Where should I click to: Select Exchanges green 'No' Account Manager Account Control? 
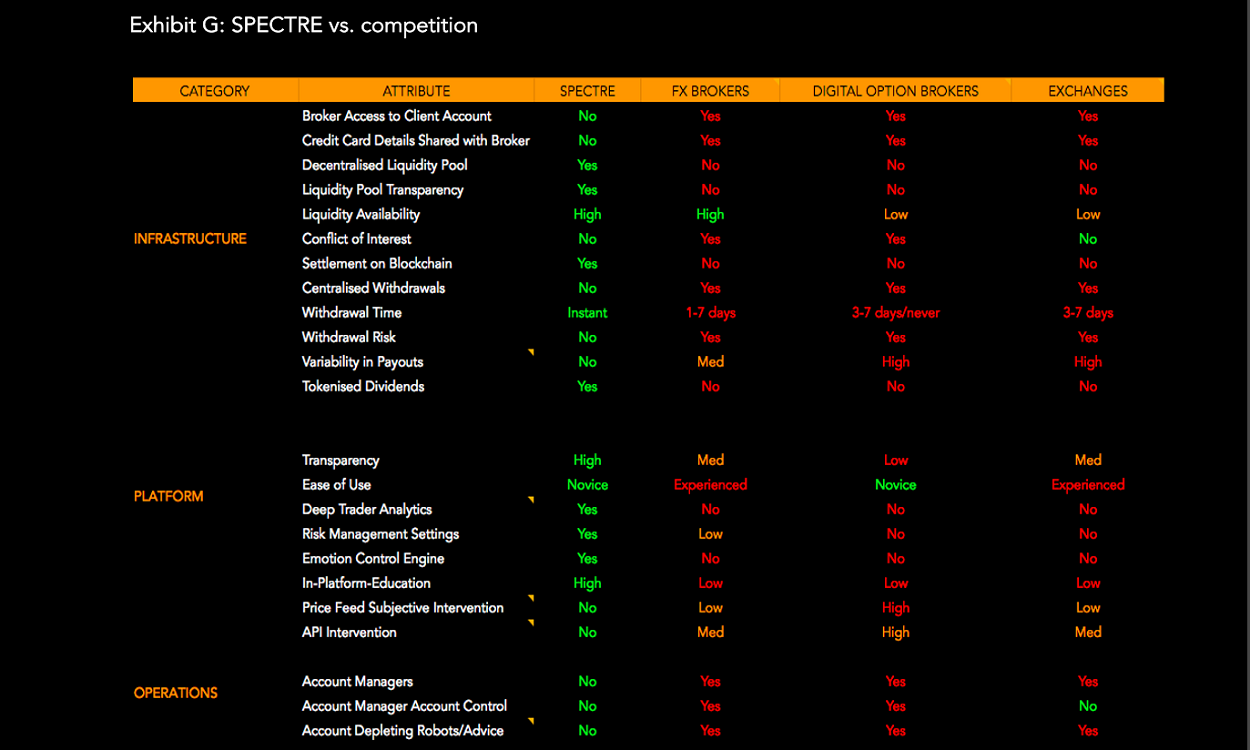click(1088, 706)
